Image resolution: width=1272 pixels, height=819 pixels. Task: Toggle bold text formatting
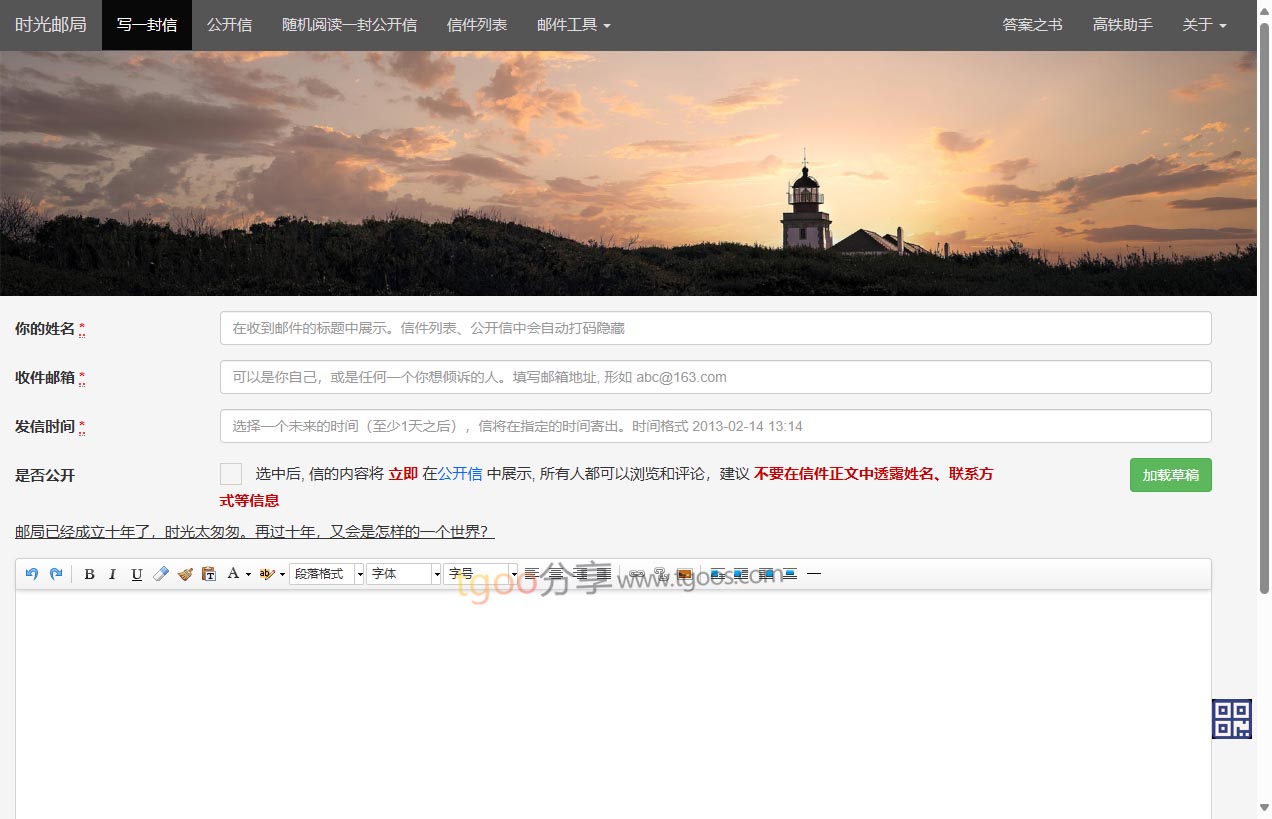[x=89, y=574]
